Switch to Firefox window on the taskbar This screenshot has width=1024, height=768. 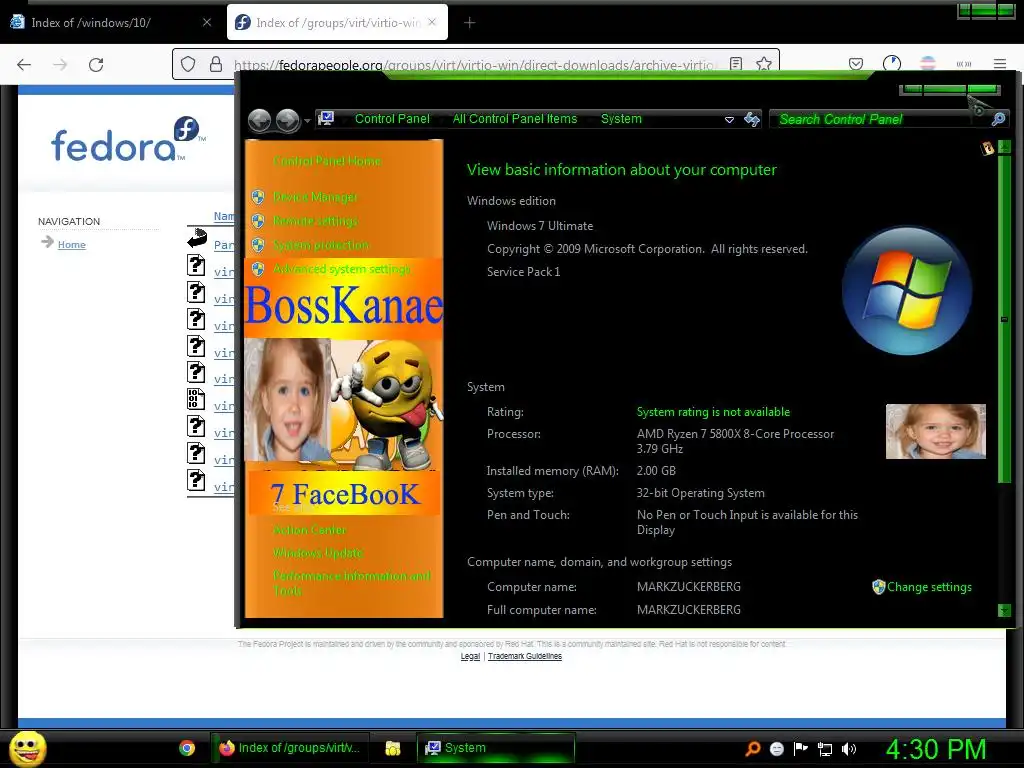290,748
